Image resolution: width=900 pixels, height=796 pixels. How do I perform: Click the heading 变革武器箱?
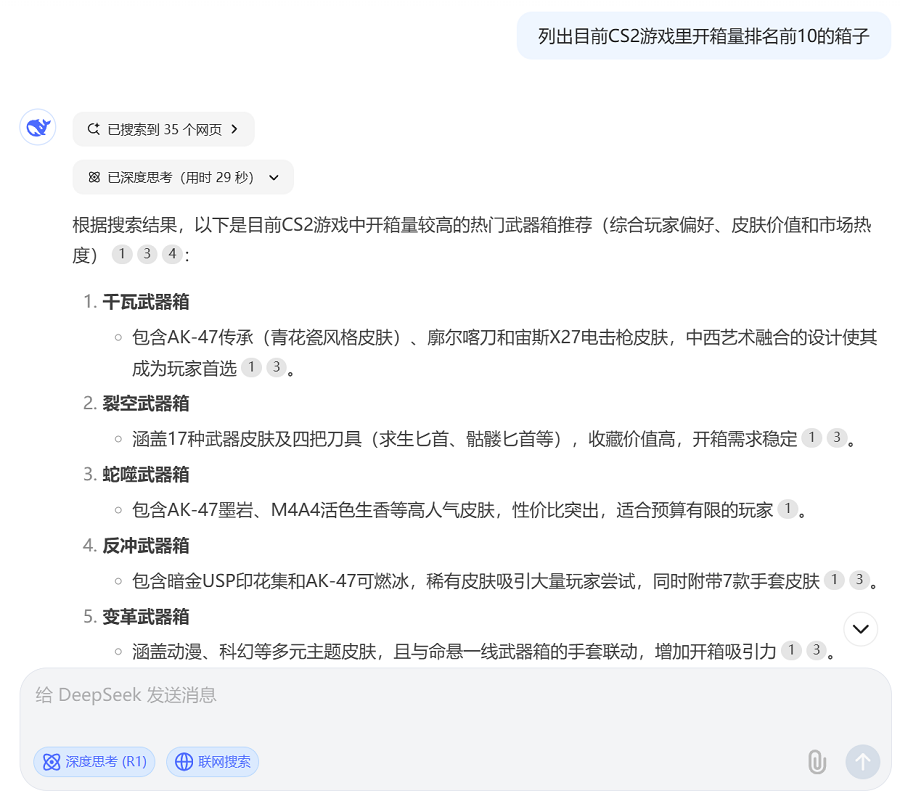[146, 617]
